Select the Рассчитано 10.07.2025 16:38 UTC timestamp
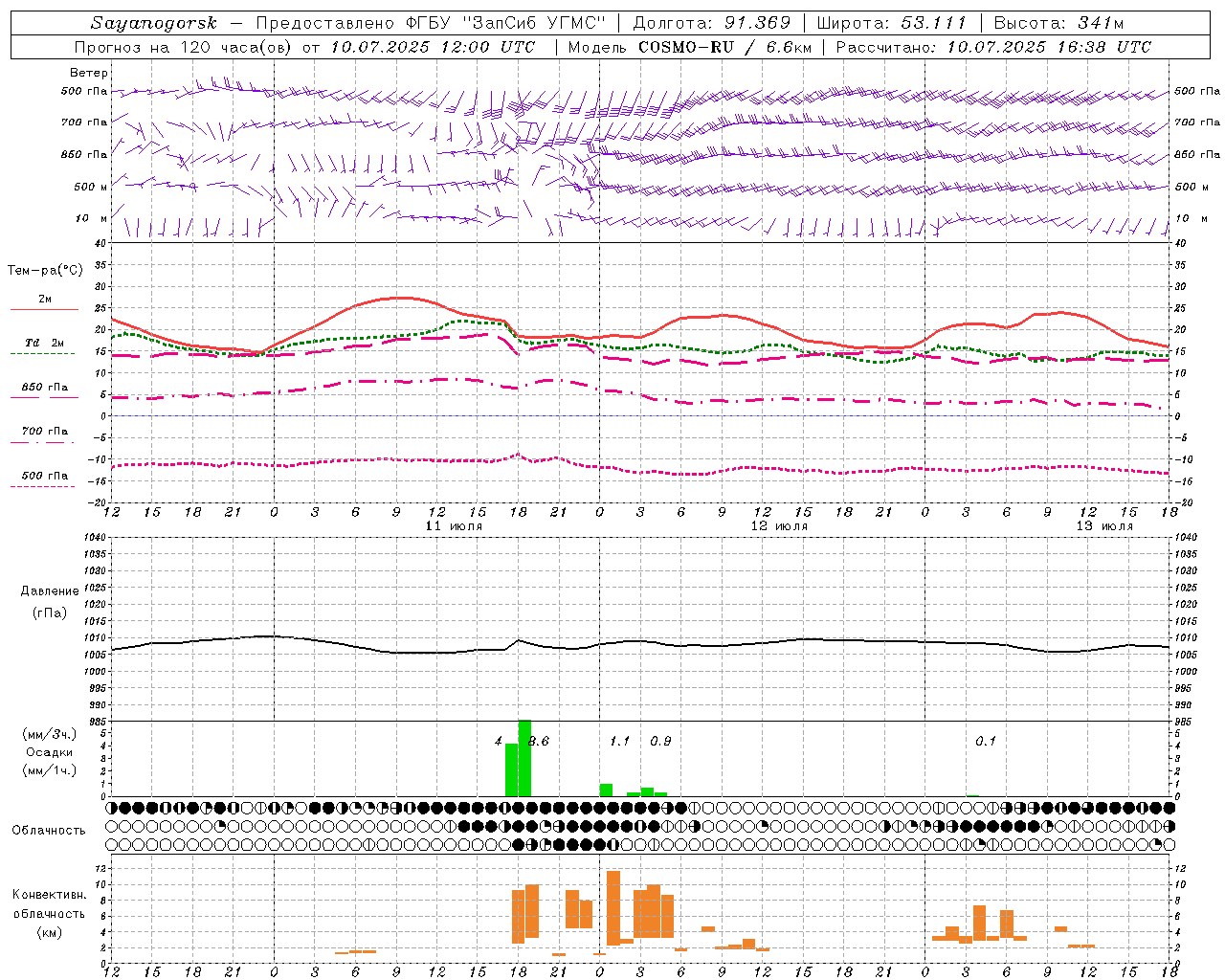This screenshot has height=980, width=1225. 993,47
